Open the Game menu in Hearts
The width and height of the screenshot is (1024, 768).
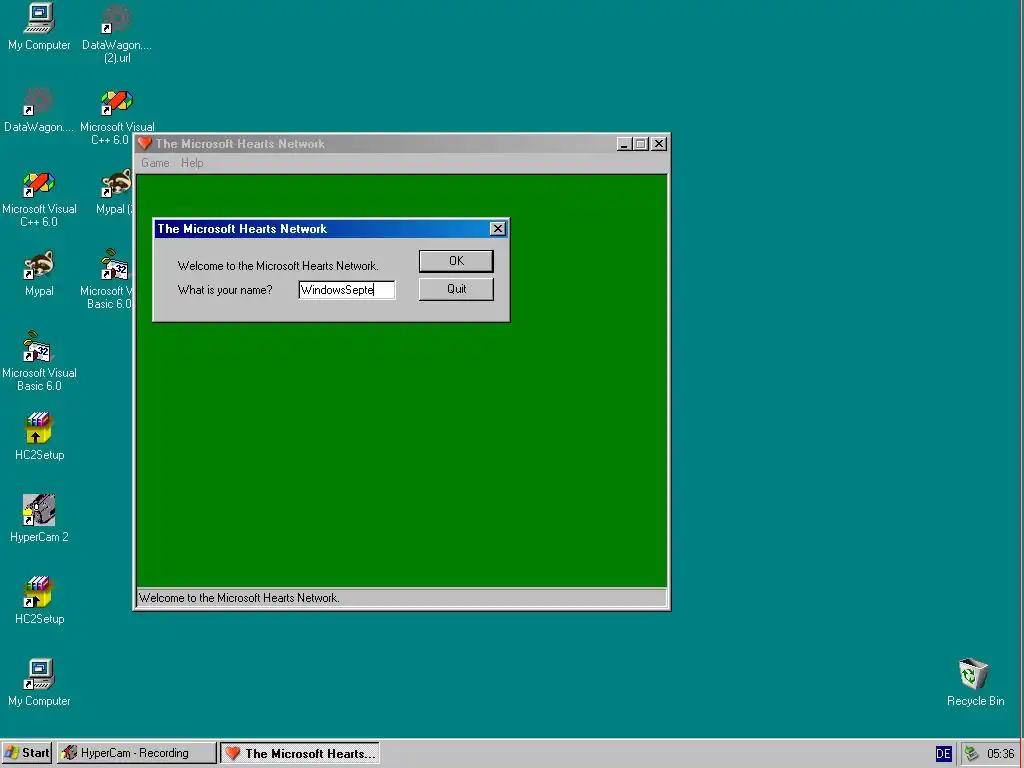(x=155, y=163)
